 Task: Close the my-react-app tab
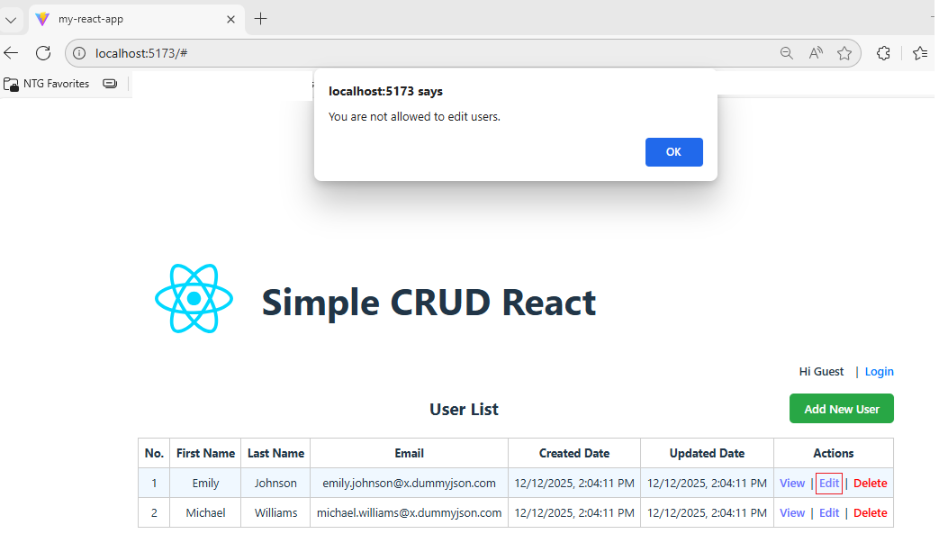(230, 19)
